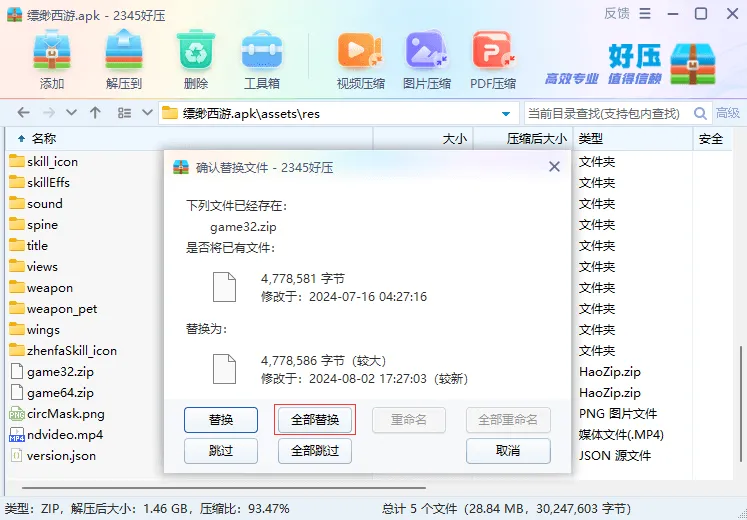The width and height of the screenshot is (747, 520).
Task: Click the replacement file icon in dialog
Action: pos(224,369)
